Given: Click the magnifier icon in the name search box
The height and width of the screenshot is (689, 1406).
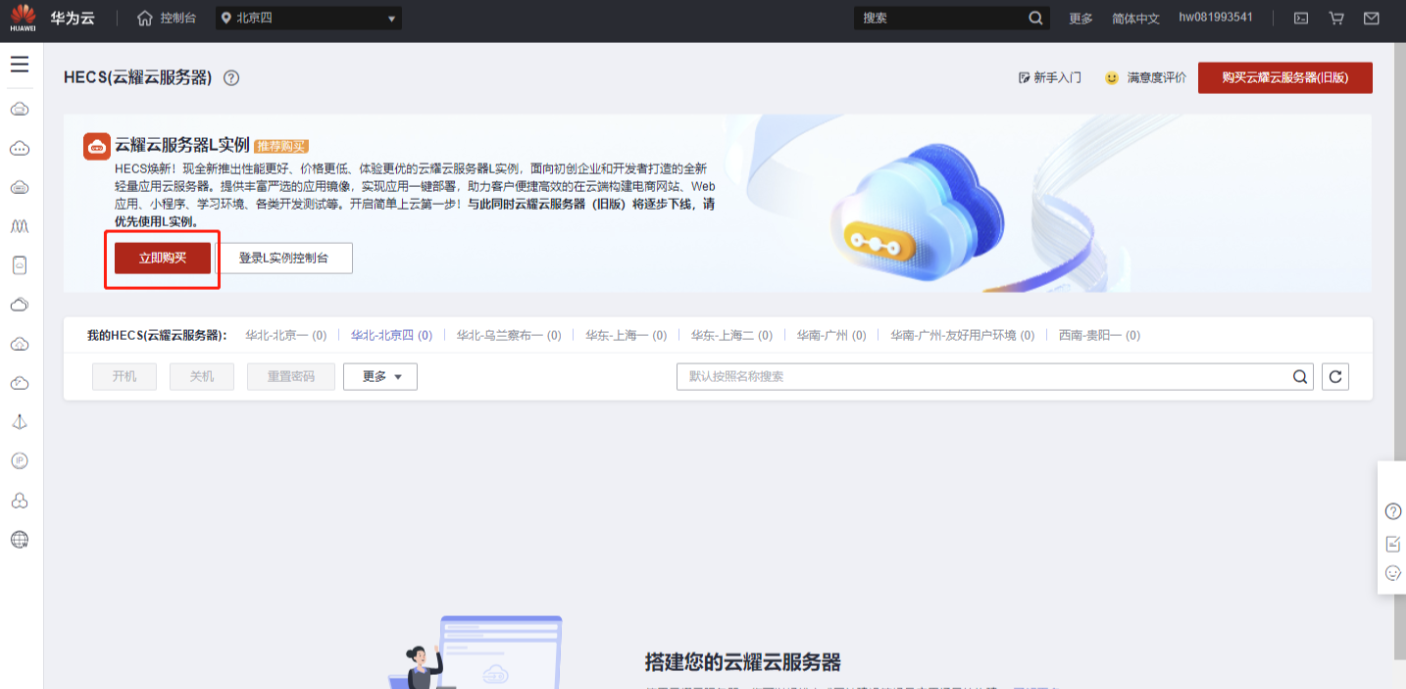Looking at the screenshot, I should pyautogui.click(x=1300, y=377).
